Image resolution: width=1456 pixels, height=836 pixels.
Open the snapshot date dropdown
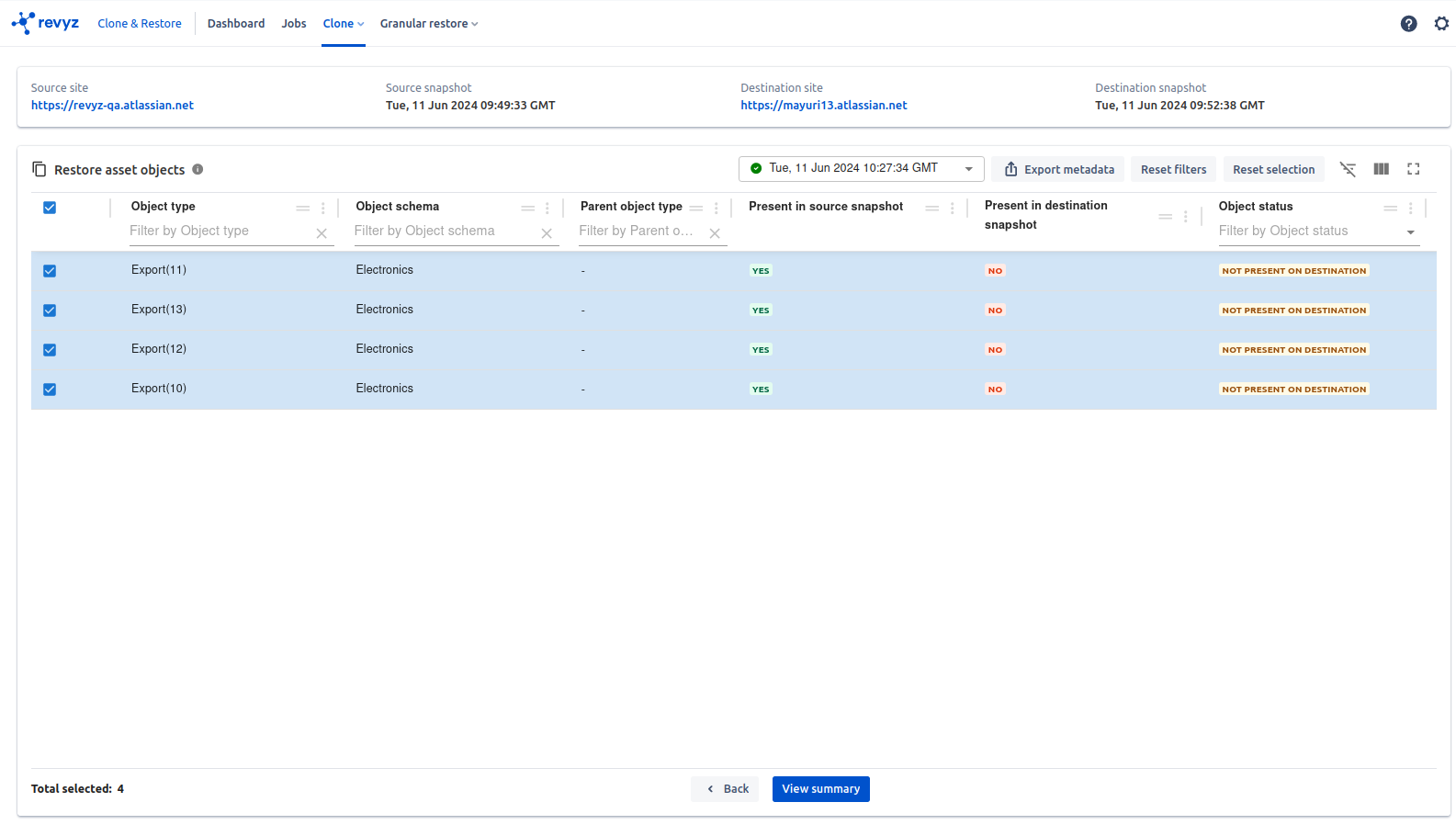click(x=862, y=169)
